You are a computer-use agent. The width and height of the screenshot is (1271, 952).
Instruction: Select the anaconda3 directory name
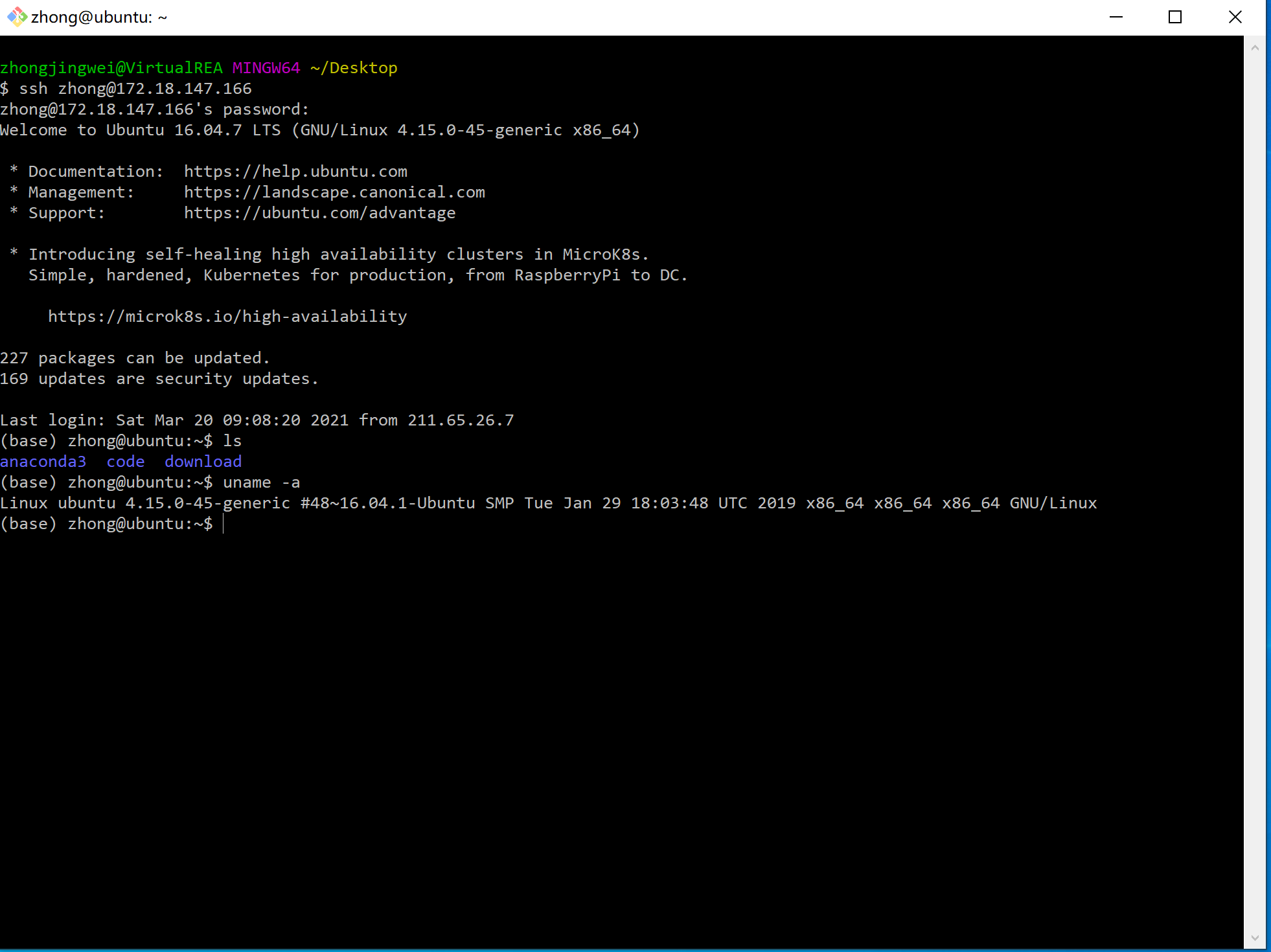43,461
